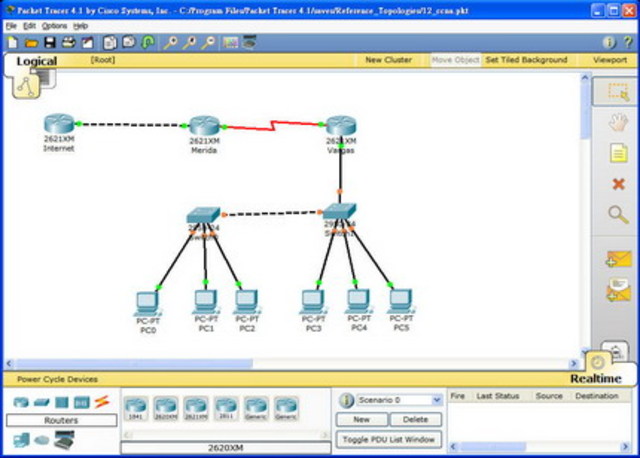Click the green Undo arrow icon
The height and width of the screenshot is (458, 640).
point(148,42)
